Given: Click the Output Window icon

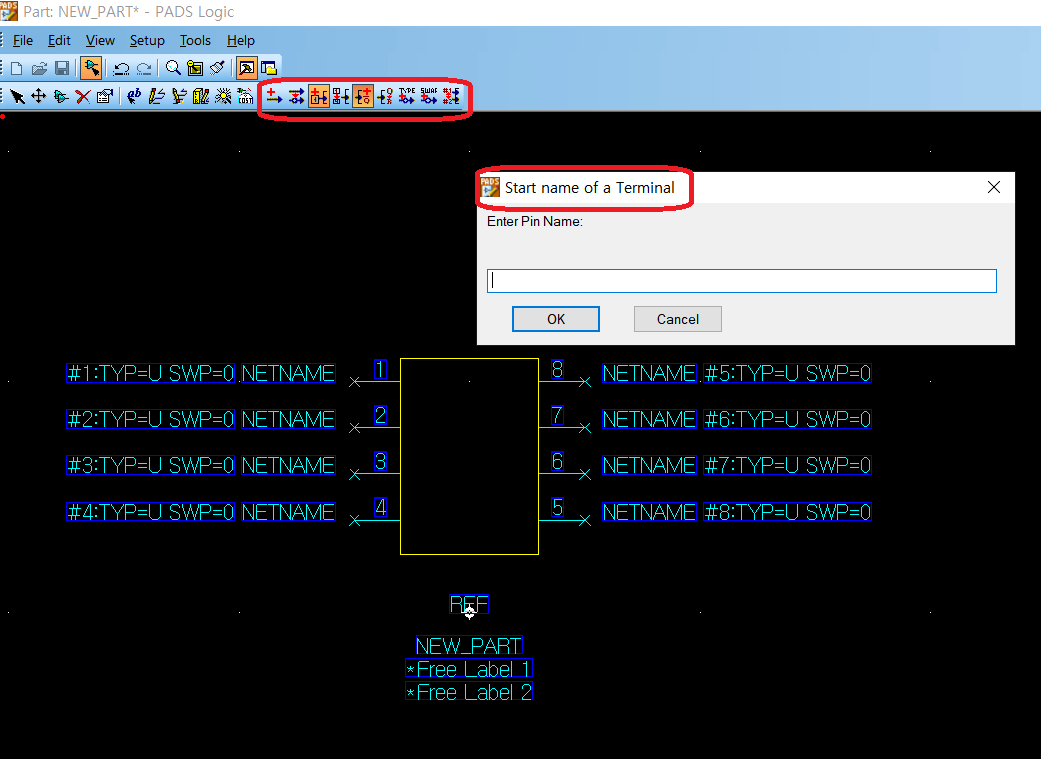Looking at the screenshot, I should [x=269, y=68].
